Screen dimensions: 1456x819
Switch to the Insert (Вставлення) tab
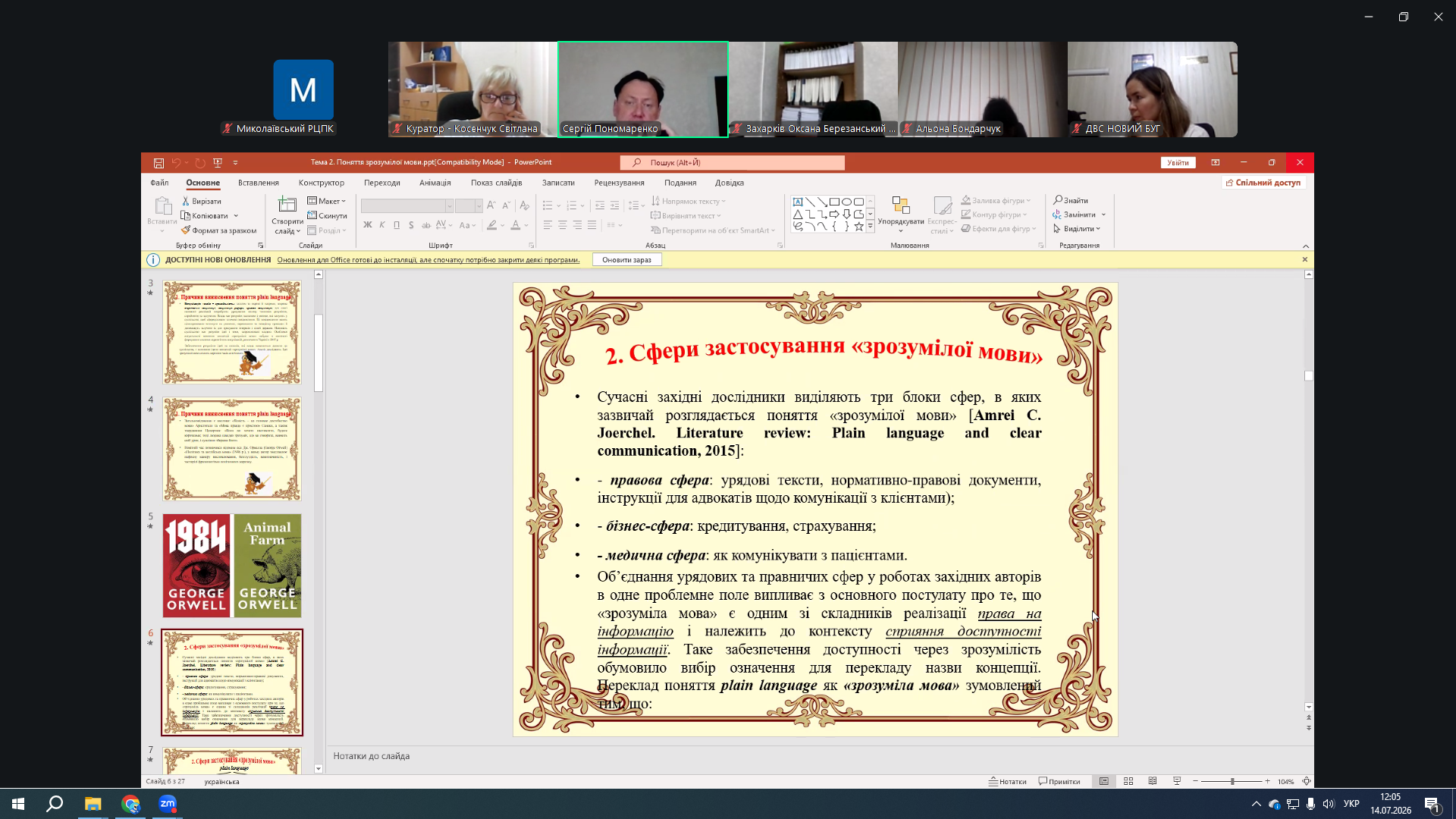[x=259, y=183]
